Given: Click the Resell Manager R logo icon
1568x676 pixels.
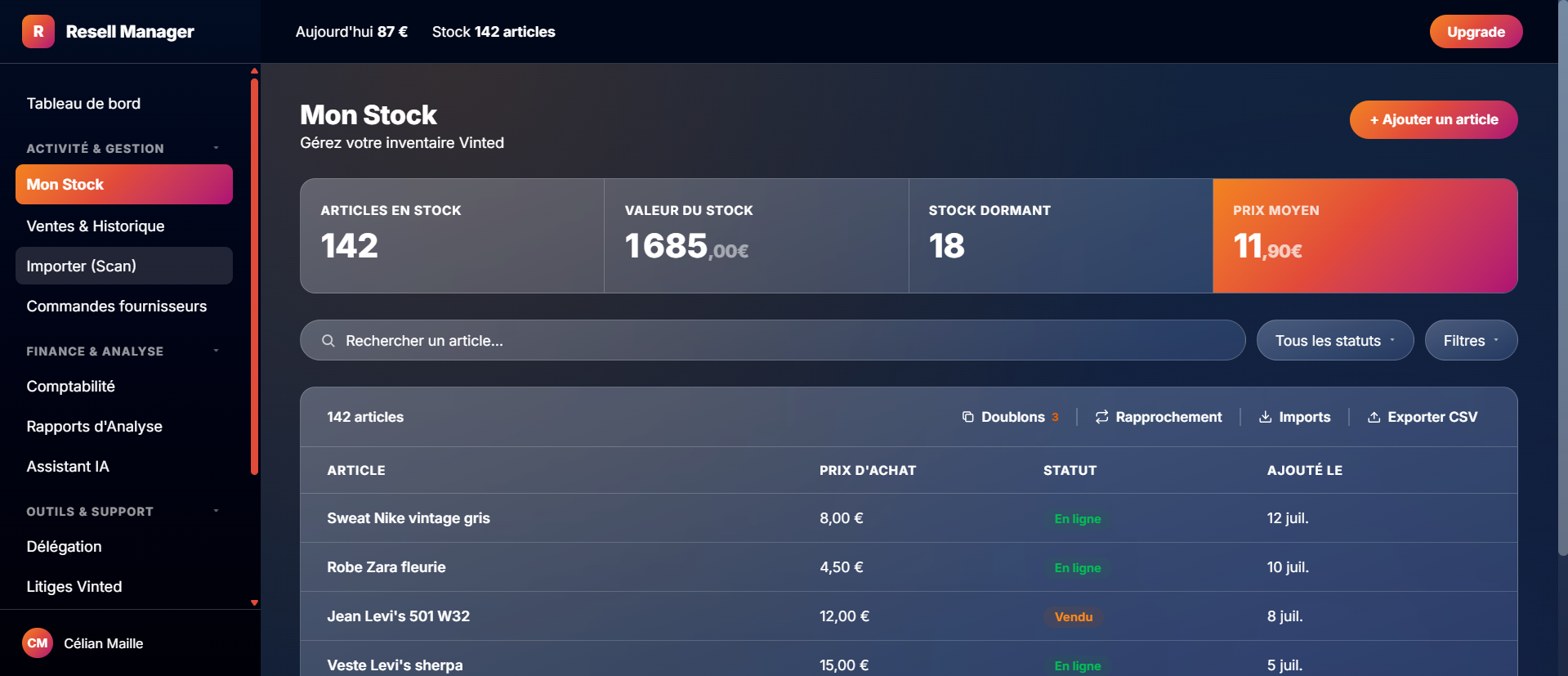Looking at the screenshot, I should pos(38,32).
